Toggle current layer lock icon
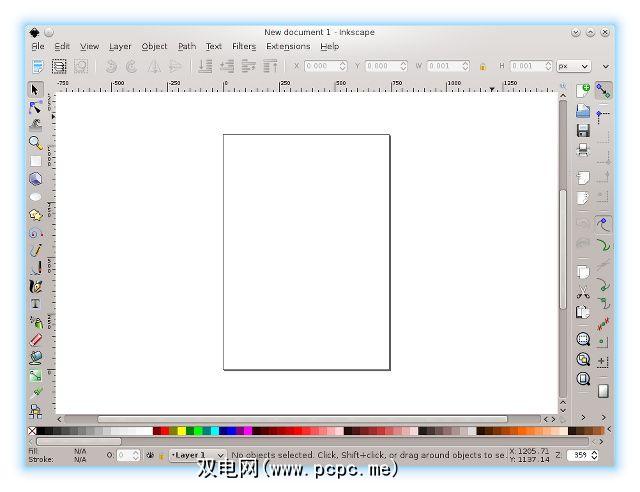640x492 pixels. [161, 456]
